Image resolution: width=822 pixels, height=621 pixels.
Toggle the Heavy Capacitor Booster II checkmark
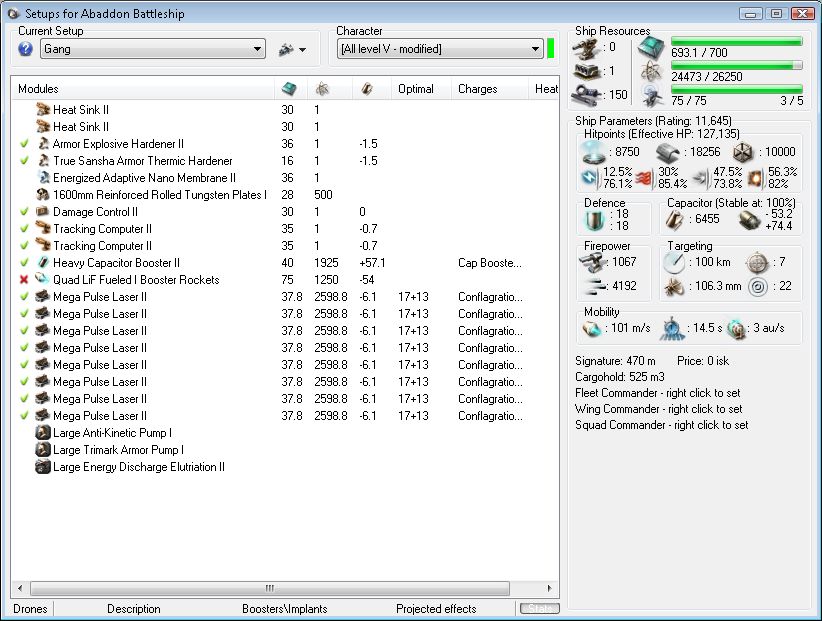[24, 263]
